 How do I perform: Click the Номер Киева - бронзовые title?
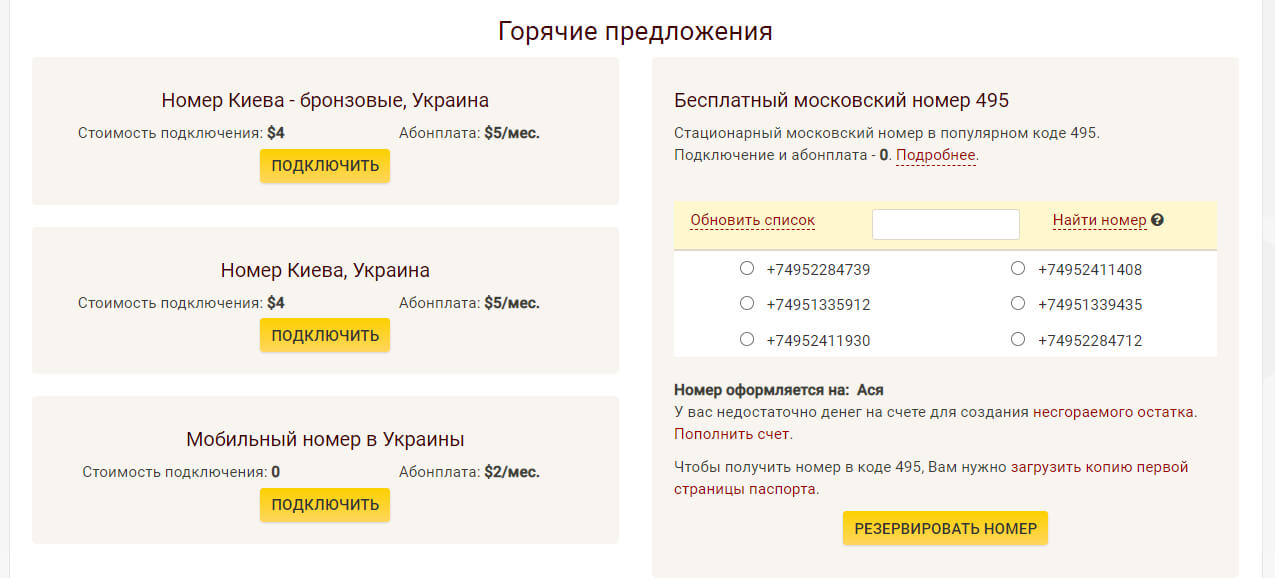point(325,100)
